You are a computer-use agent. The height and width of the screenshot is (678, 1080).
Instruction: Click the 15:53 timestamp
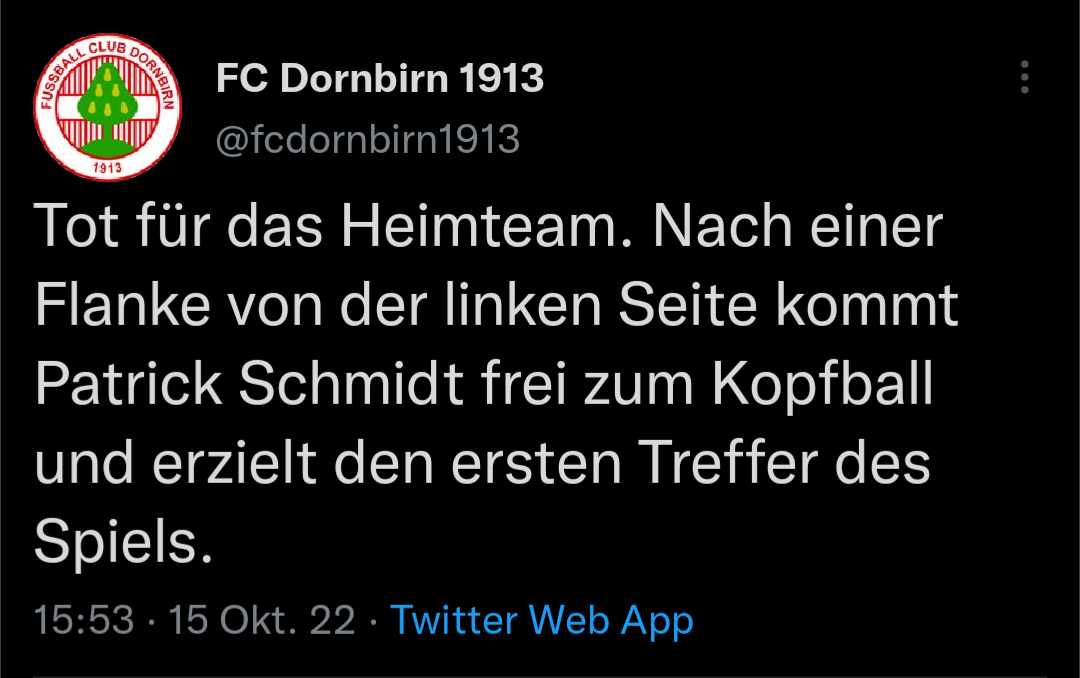pyautogui.click(x=84, y=619)
